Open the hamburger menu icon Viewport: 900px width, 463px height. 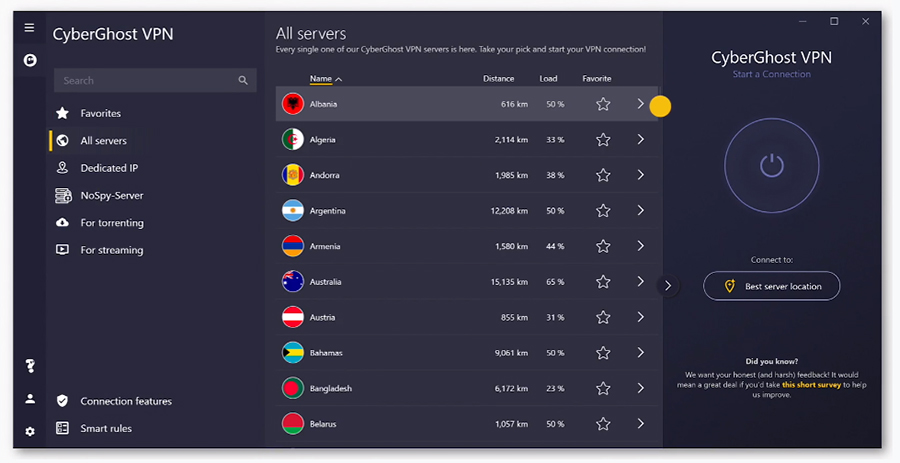click(x=29, y=28)
